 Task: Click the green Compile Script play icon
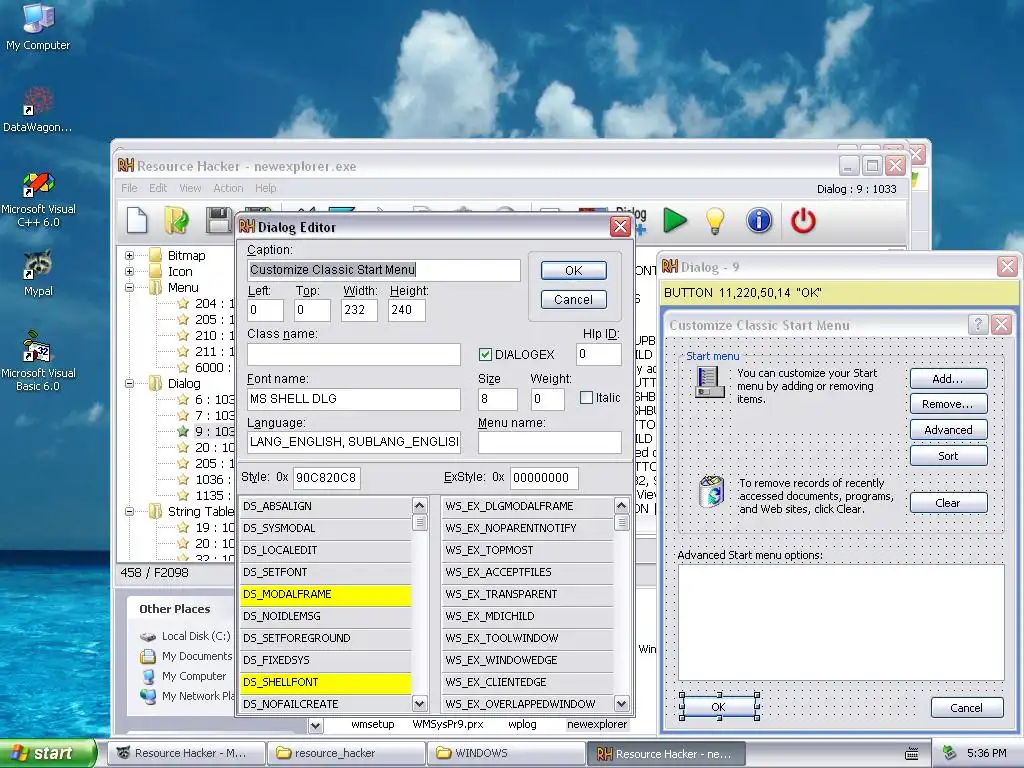point(675,220)
